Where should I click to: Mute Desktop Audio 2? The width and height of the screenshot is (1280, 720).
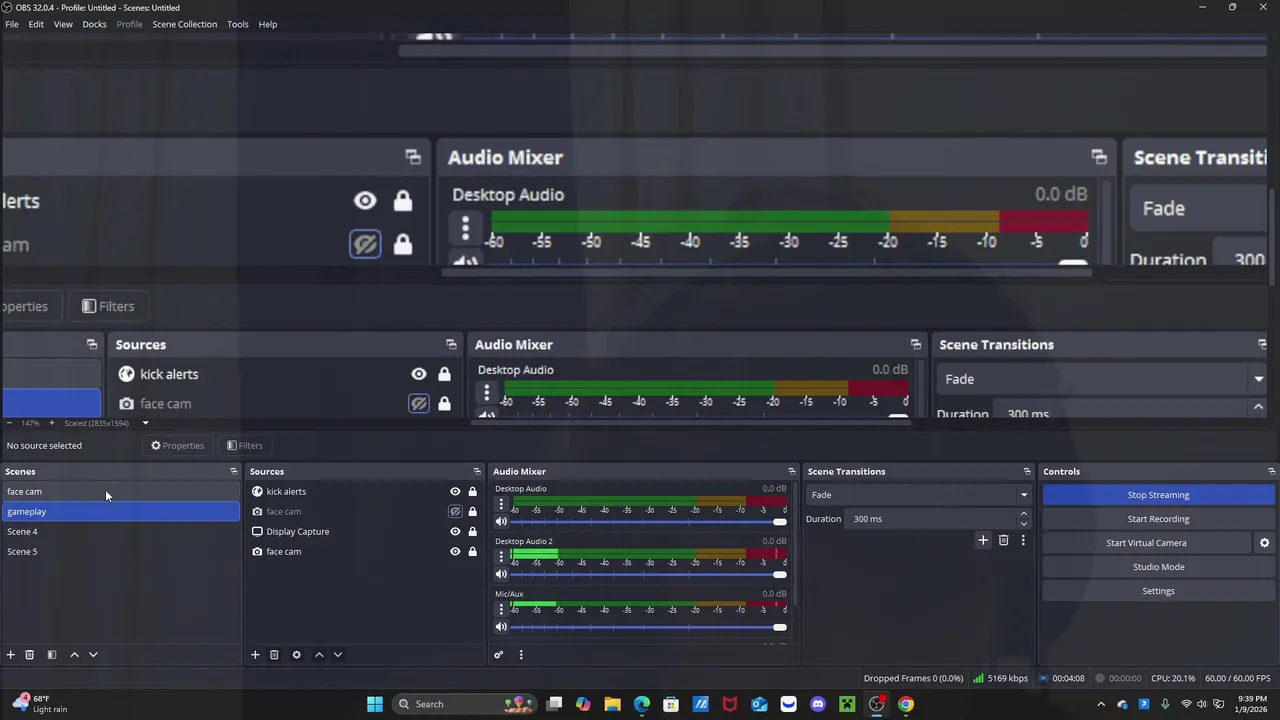point(501,574)
